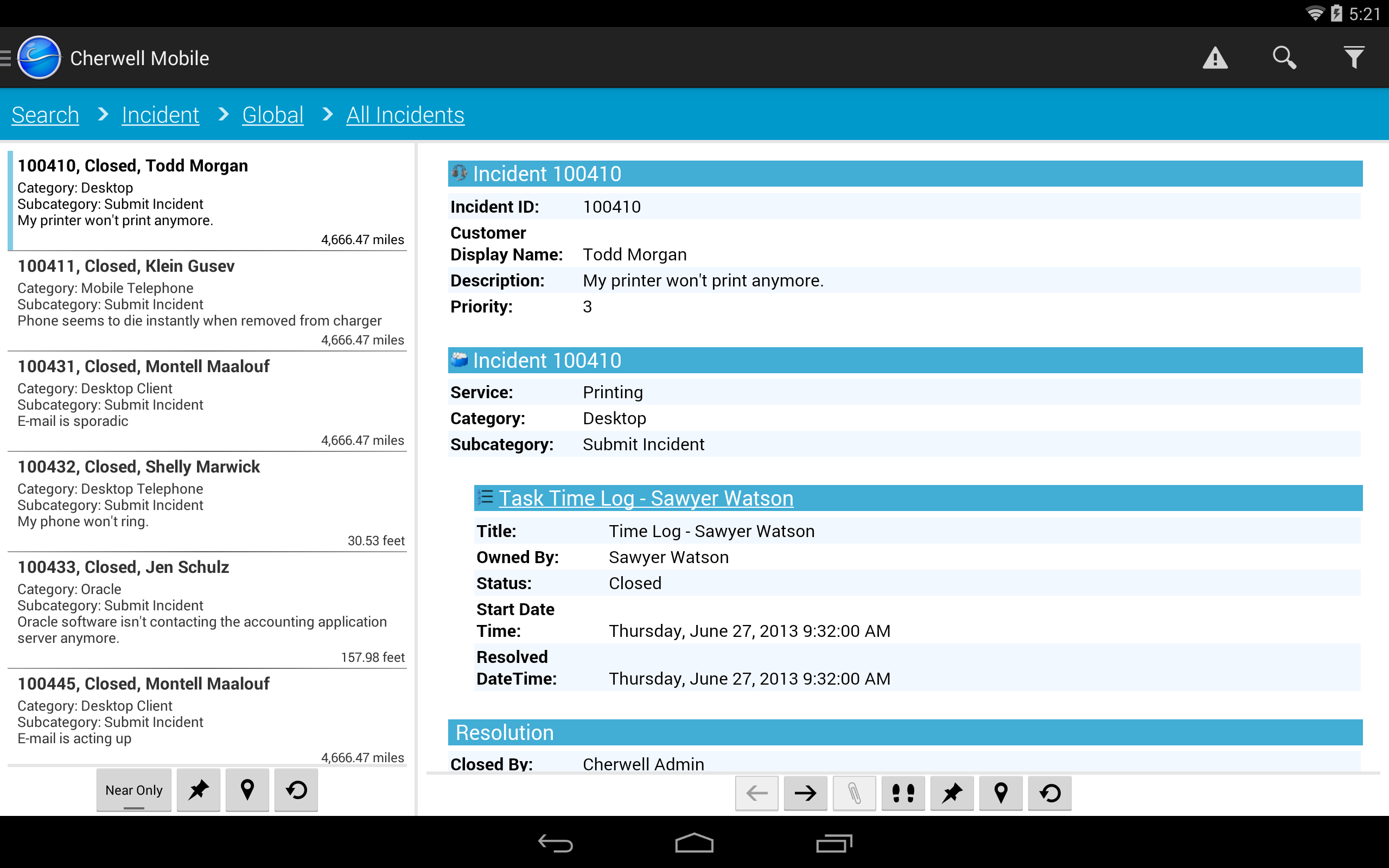The image size is (1389, 868).
Task: Click the description 'My printer won't print anymore.' value
Action: click(x=703, y=280)
